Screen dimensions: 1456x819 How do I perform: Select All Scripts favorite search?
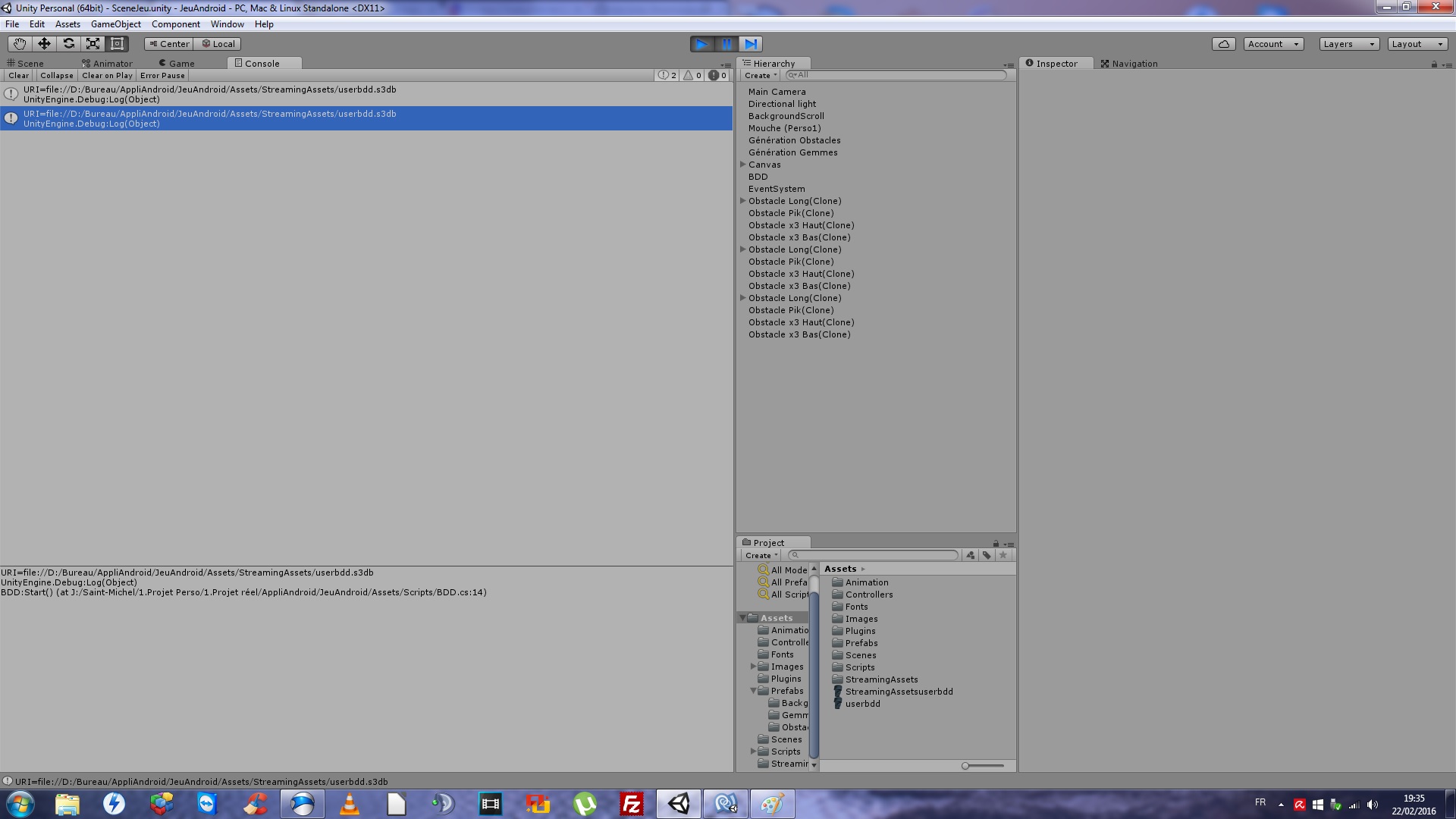(x=783, y=595)
